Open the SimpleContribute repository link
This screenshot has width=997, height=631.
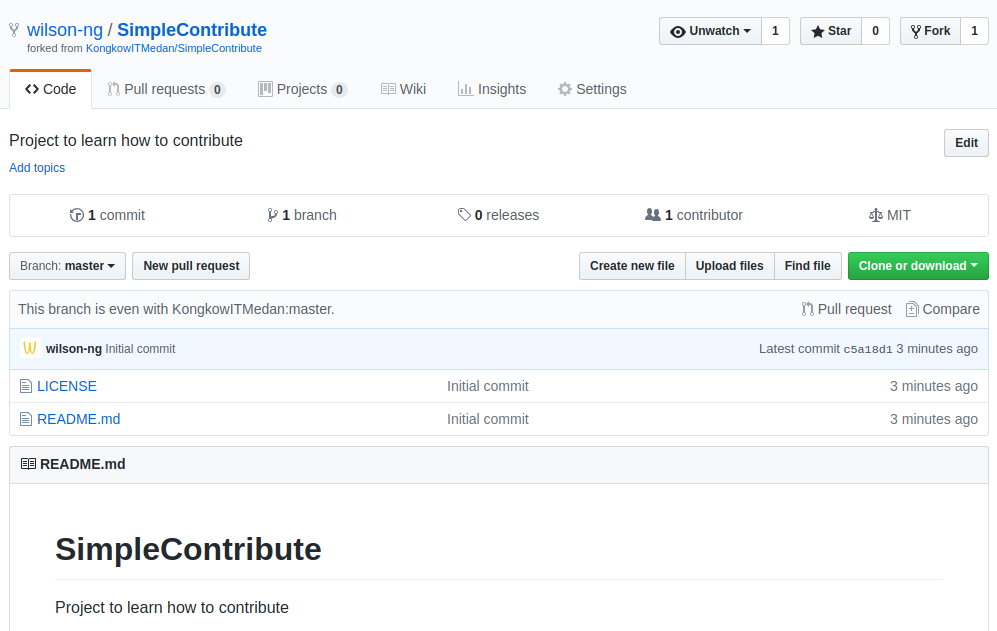point(192,30)
